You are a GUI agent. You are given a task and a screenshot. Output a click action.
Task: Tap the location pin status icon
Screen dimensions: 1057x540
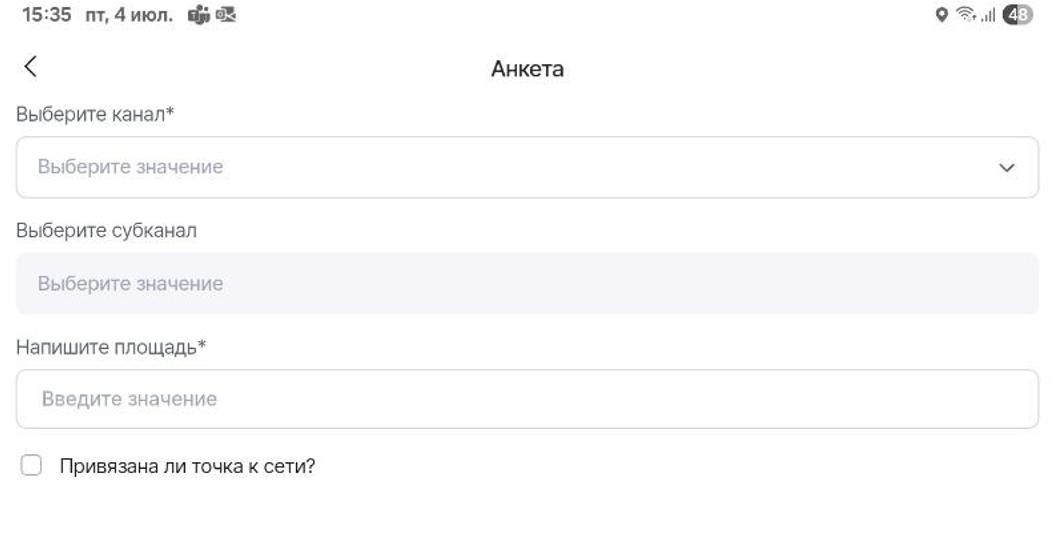(942, 15)
